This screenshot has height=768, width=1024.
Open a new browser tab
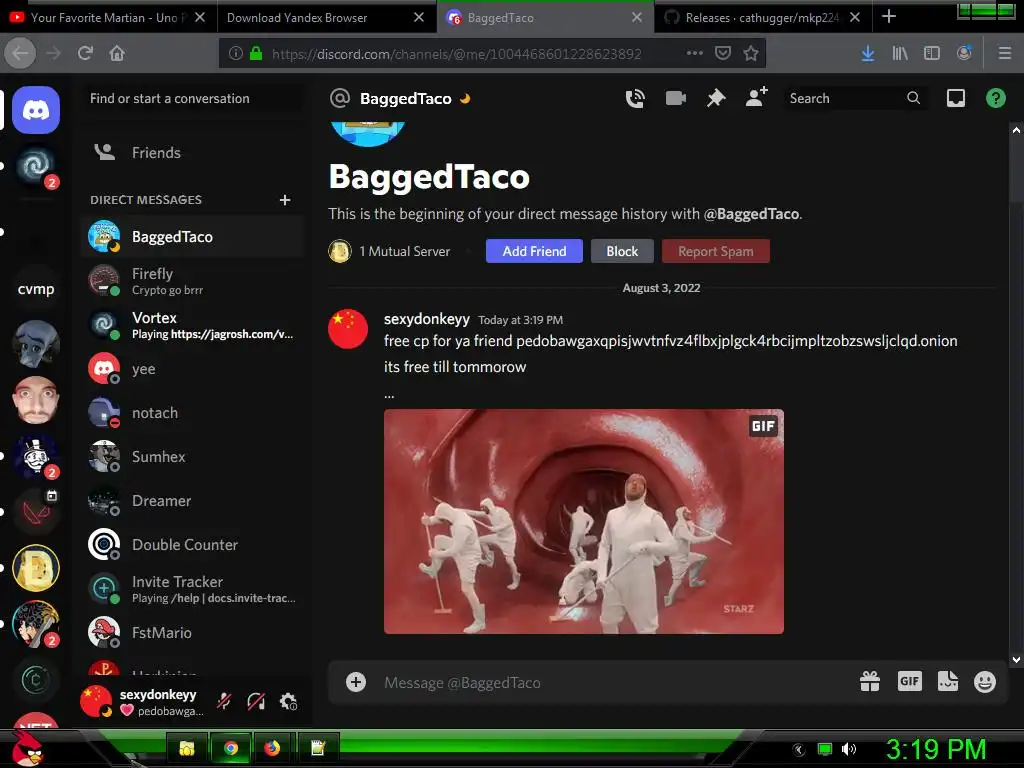click(888, 17)
